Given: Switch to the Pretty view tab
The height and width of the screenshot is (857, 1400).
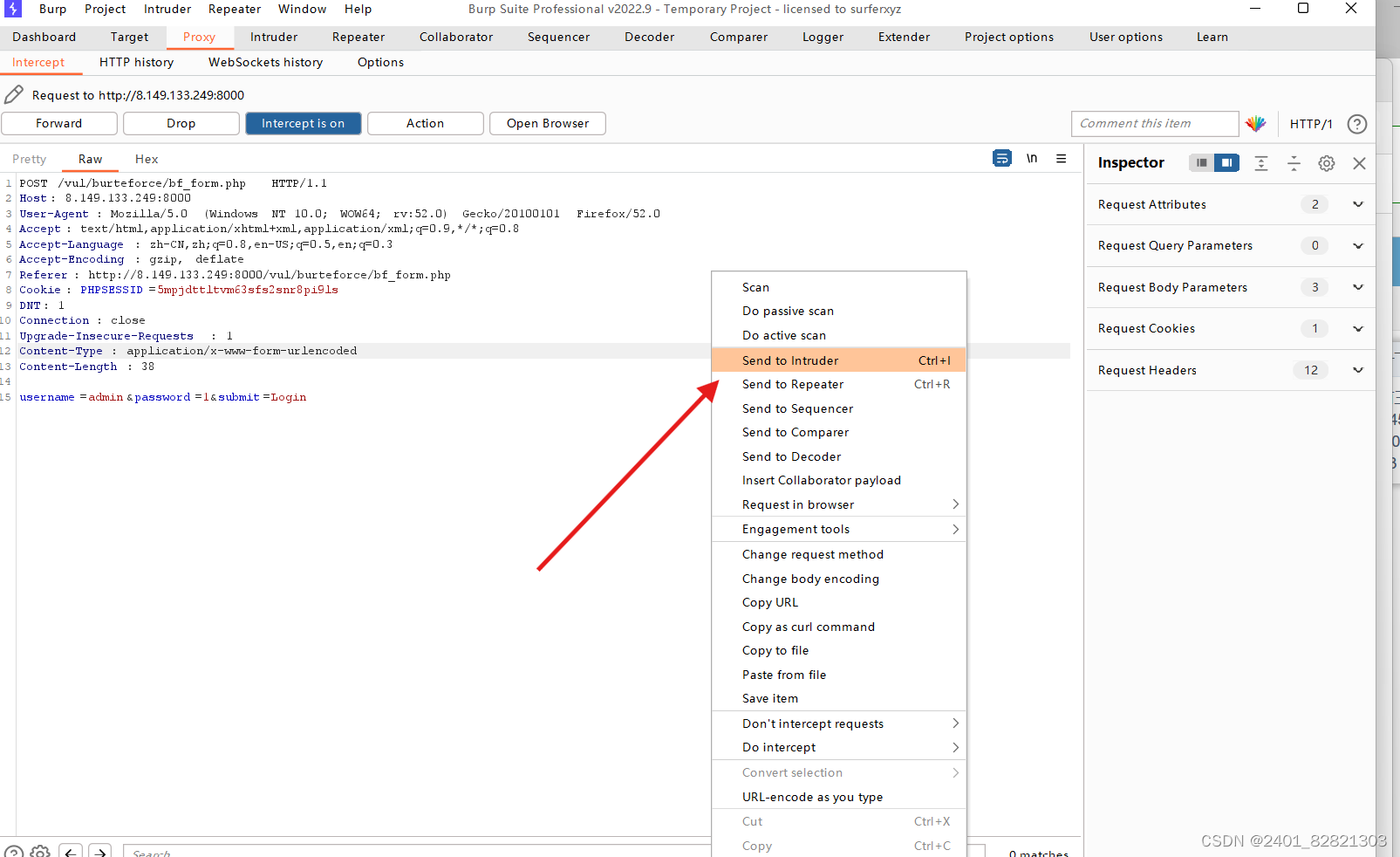Looking at the screenshot, I should coord(30,159).
